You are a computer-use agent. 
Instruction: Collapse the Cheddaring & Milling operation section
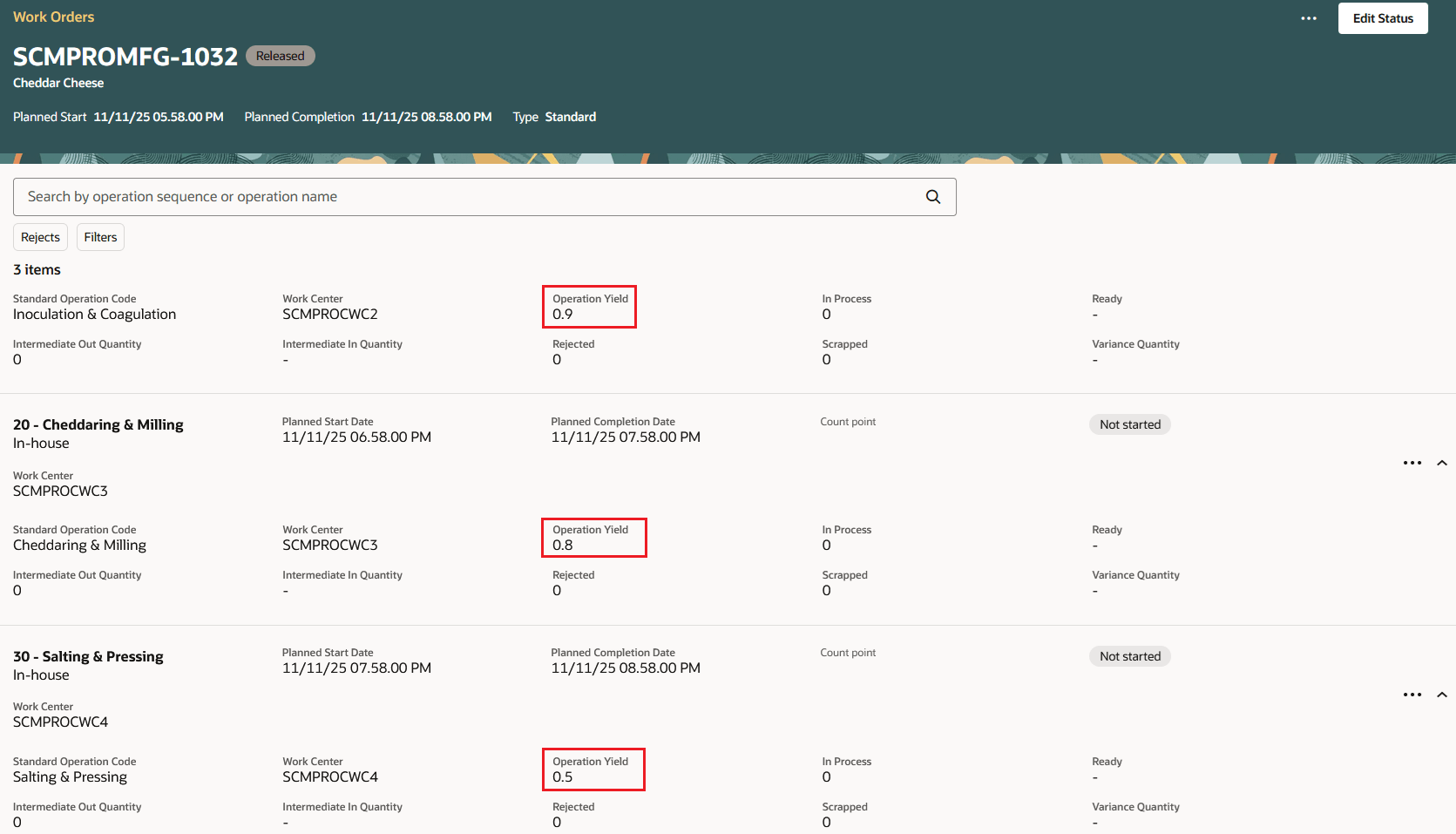point(1443,463)
